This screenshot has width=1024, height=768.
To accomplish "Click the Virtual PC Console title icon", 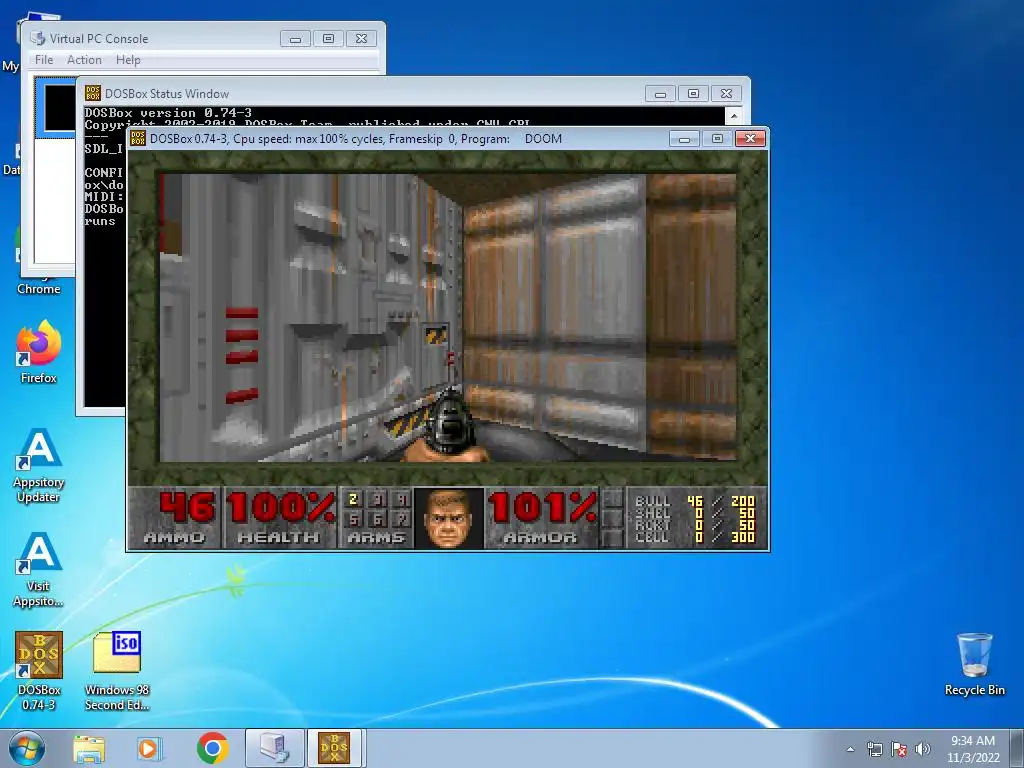I will 38,39.
